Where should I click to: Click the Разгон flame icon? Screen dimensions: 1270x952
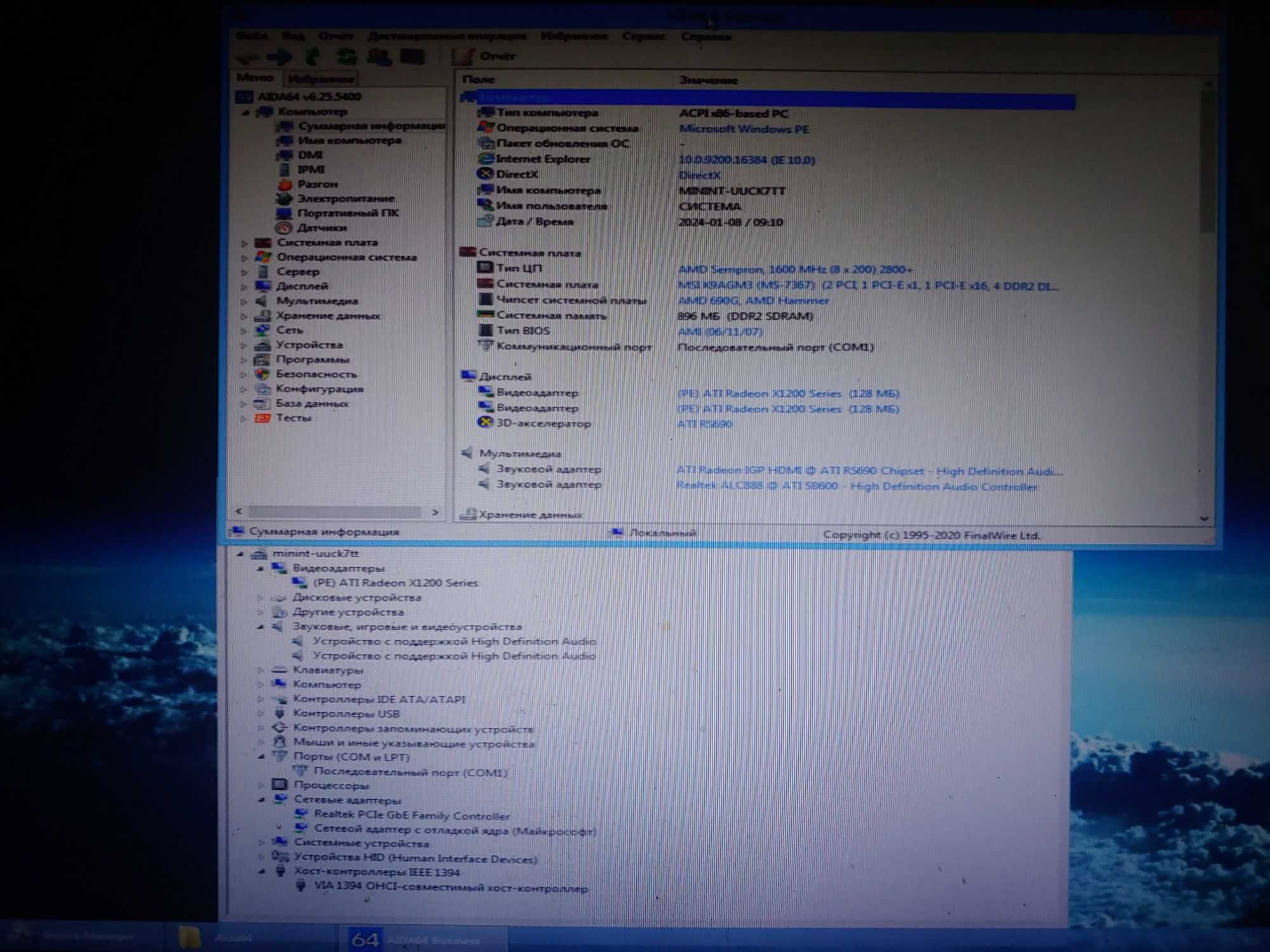(284, 184)
